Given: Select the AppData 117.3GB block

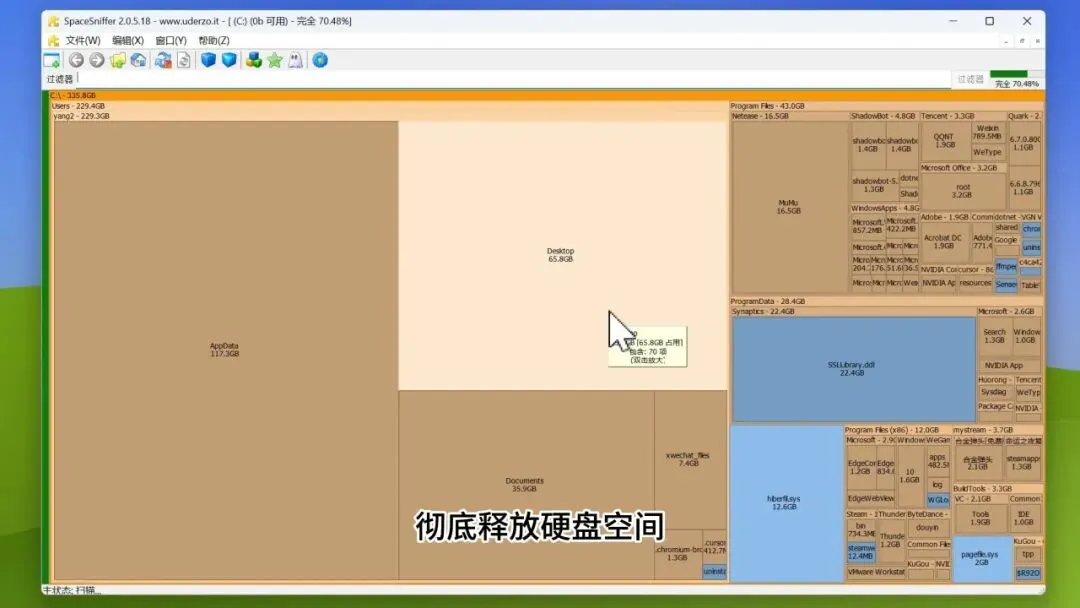Looking at the screenshot, I should pos(225,350).
